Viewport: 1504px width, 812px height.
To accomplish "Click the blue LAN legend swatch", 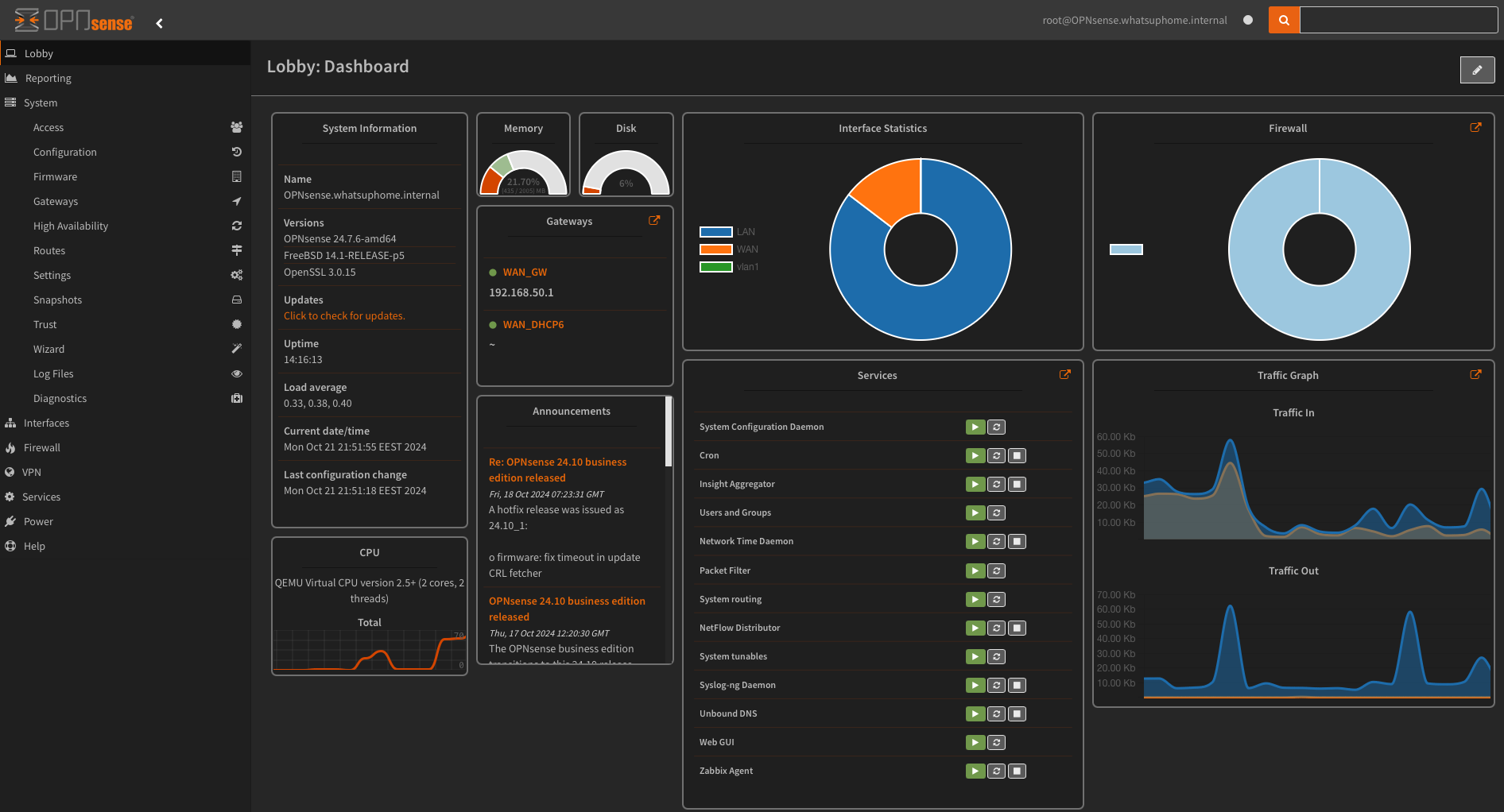I will (x=715, y=231).
